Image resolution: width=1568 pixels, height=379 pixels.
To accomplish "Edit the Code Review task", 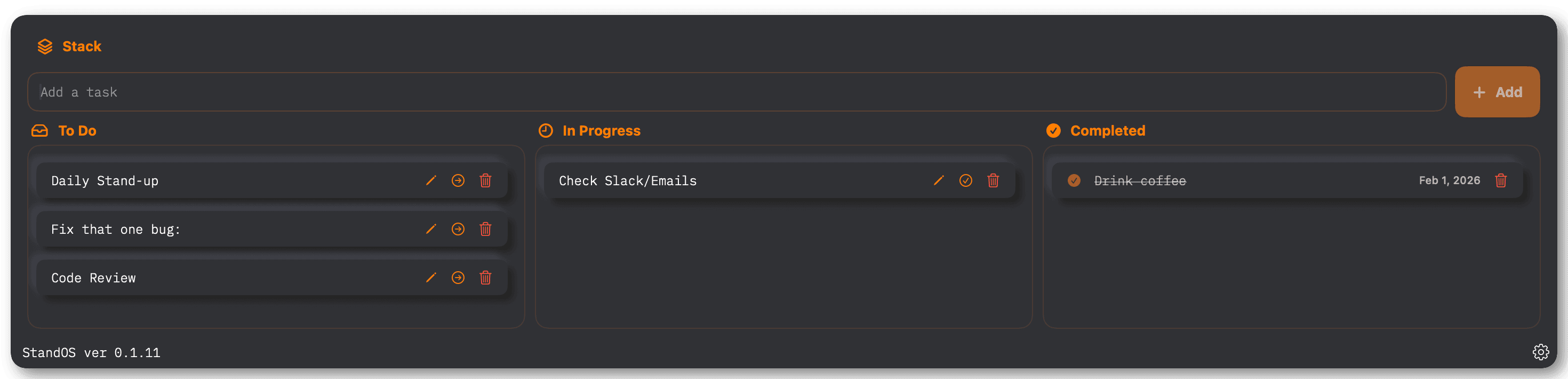I will tap(431, 278).
